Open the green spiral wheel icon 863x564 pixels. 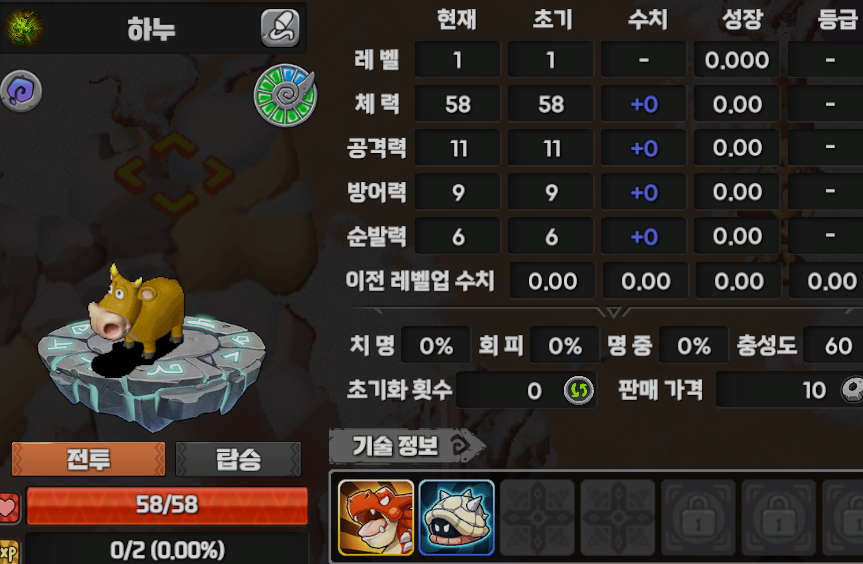[x=285, y=95]
